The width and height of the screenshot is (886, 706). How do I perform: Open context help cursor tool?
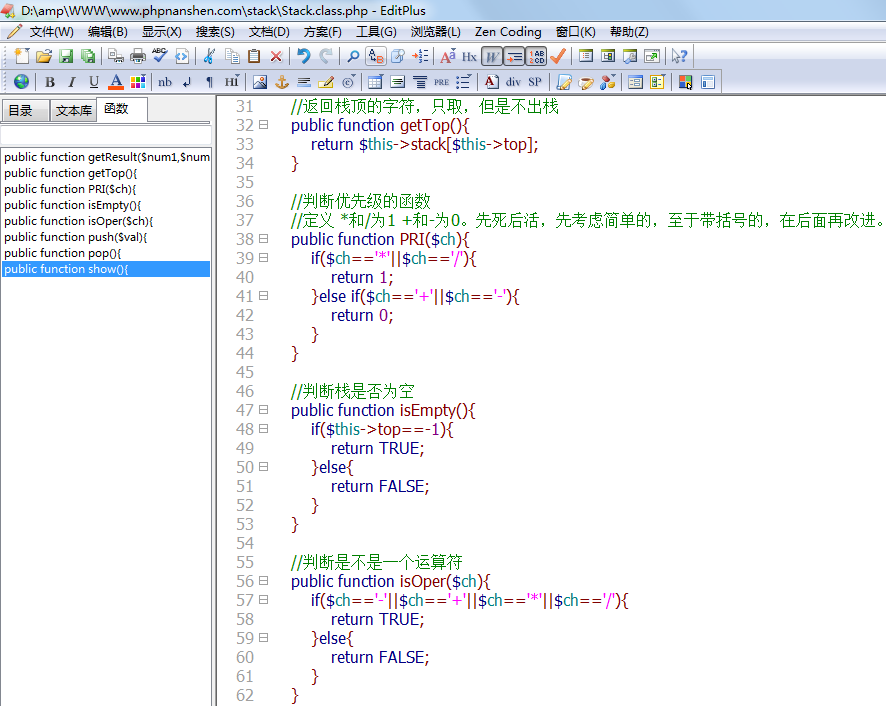679,56
